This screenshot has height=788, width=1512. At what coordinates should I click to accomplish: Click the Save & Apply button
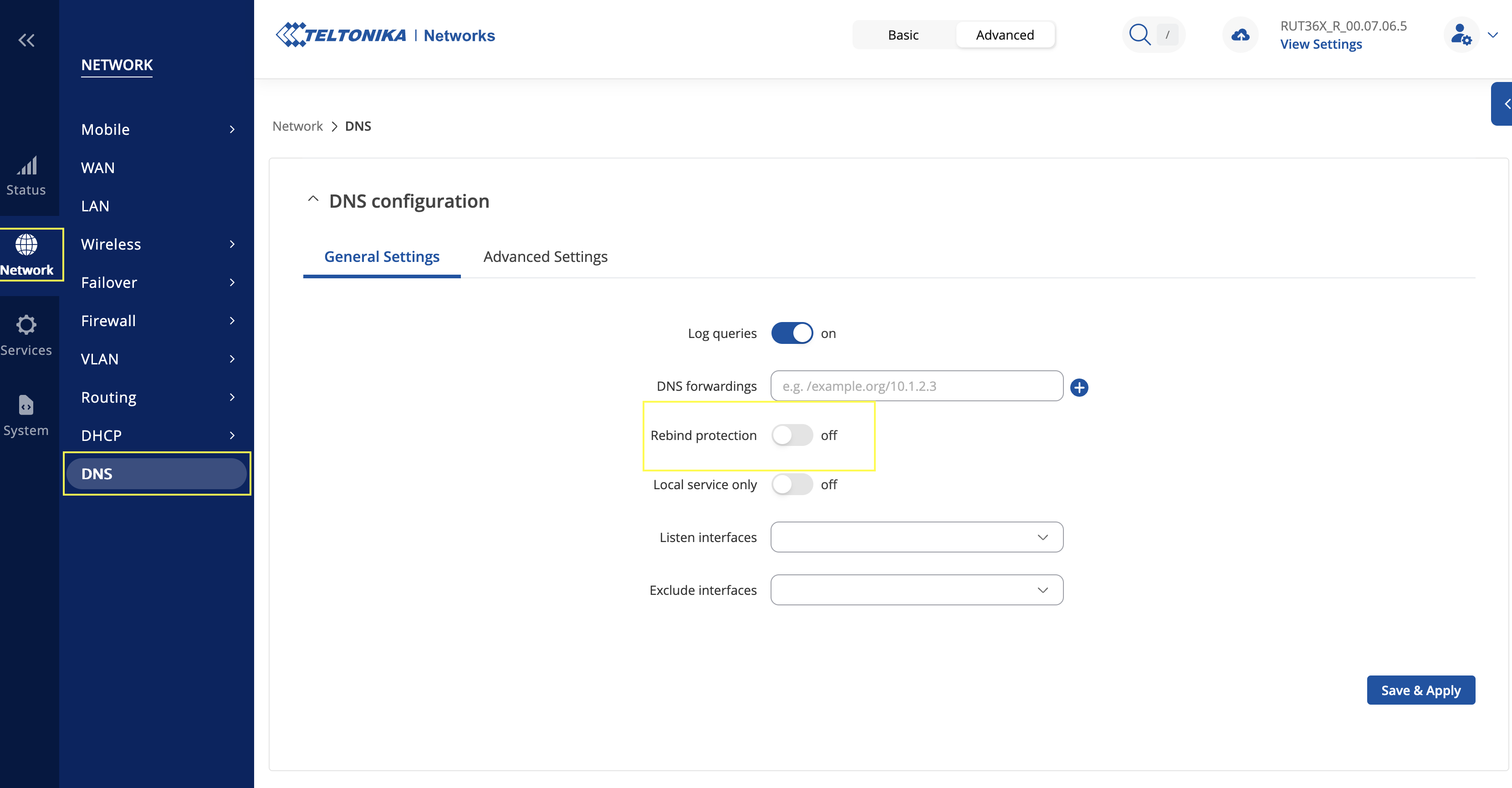(1420, 691)
